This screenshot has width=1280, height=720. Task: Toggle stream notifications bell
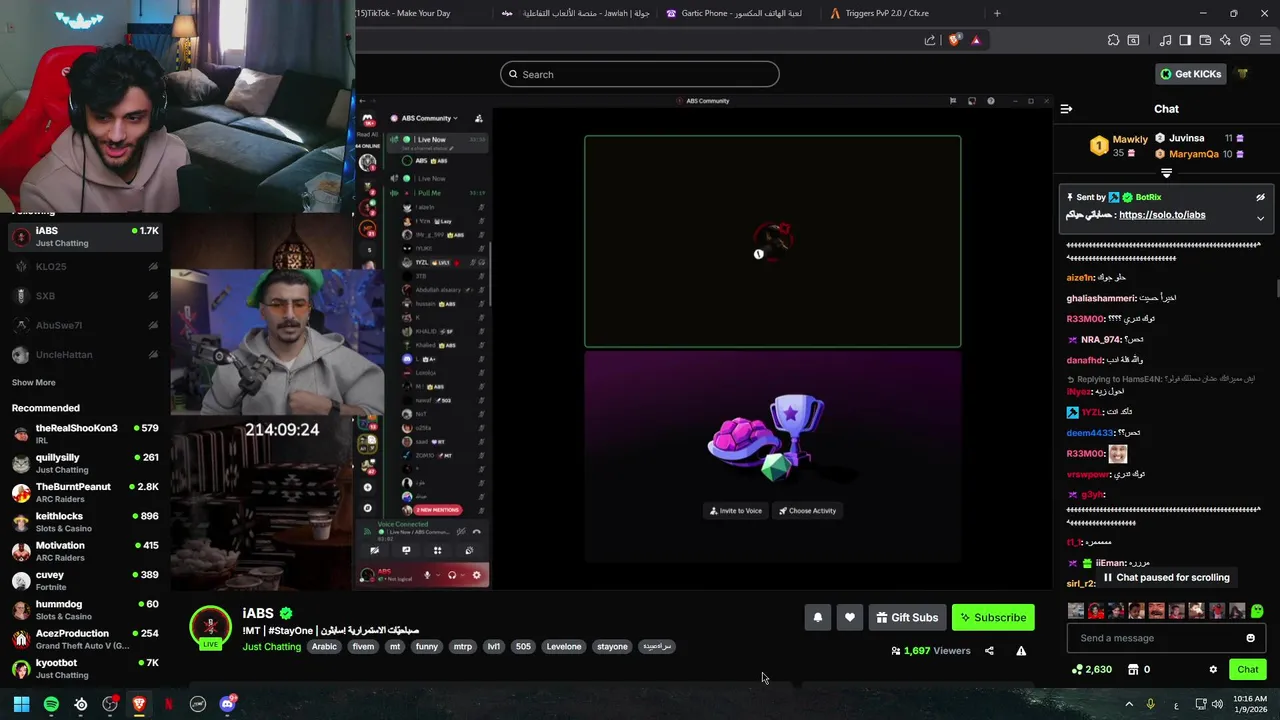coord(818,618)
